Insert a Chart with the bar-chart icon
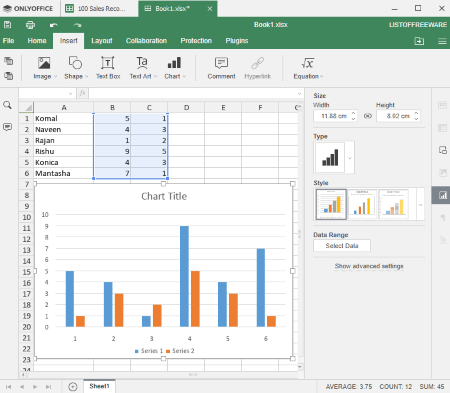The image size is (450, 393). 174,68
